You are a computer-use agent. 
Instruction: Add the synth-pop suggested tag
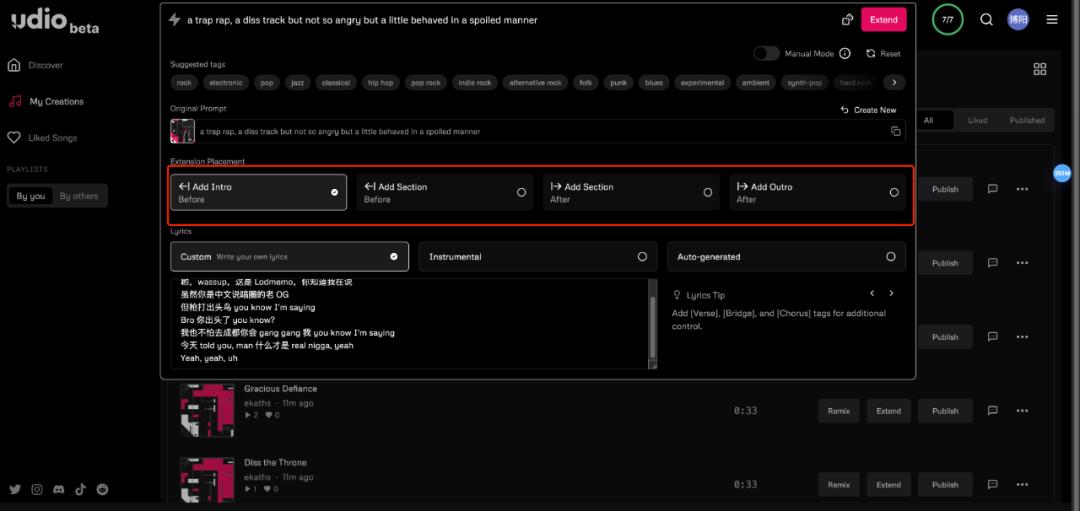(804, 83)
